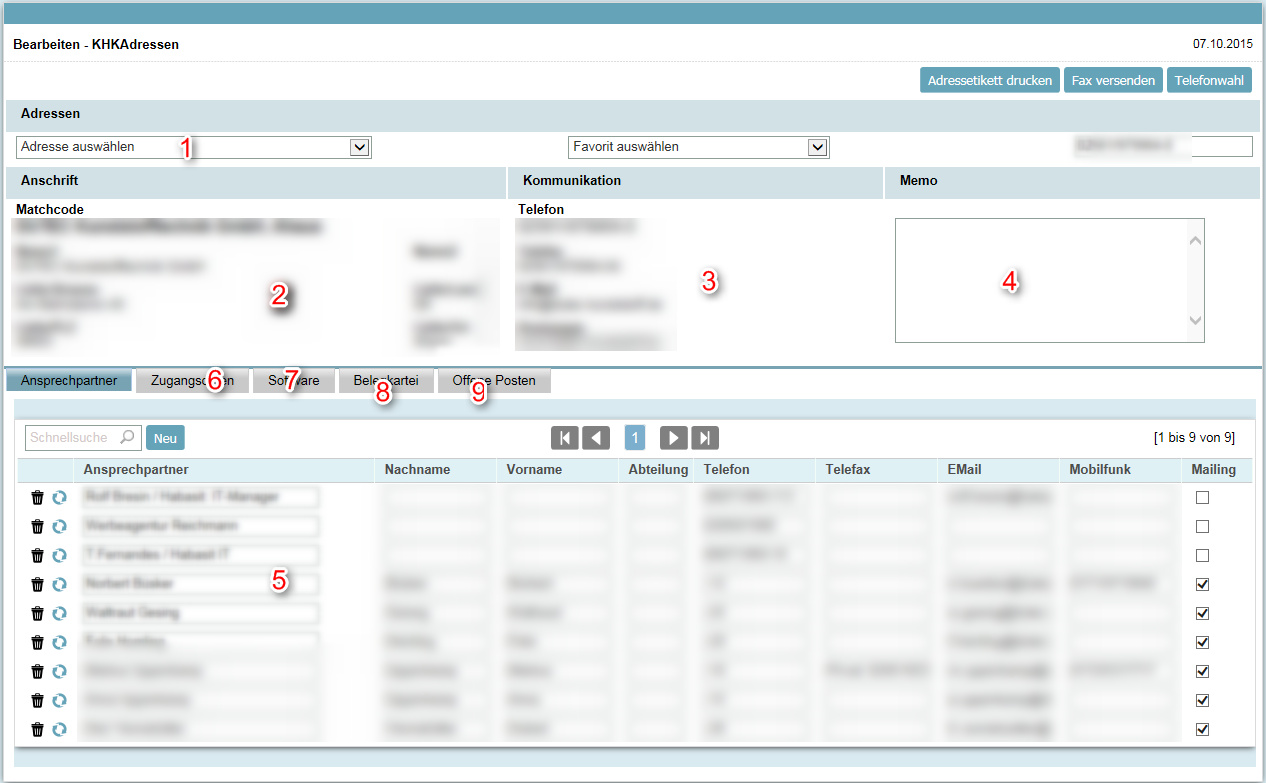Sort by the Telefax column header
Image resolution: width=1266 pixels, height=783 pixels.
(850, 470)
